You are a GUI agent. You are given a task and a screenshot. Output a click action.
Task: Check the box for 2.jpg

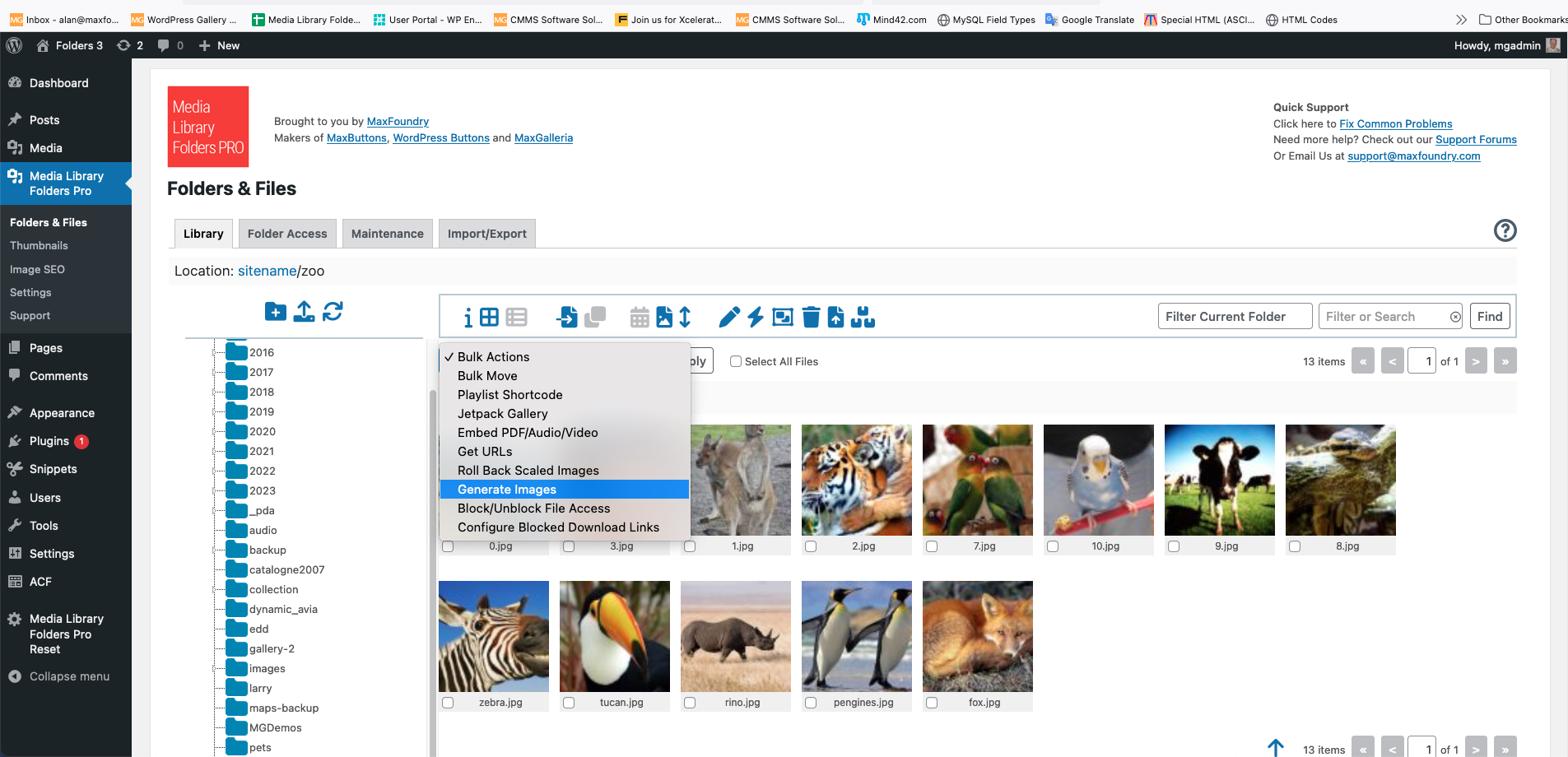[x=811, y=546]
